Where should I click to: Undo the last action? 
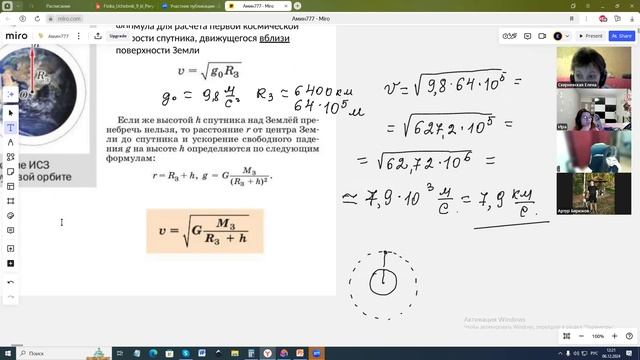pos(11,282)
